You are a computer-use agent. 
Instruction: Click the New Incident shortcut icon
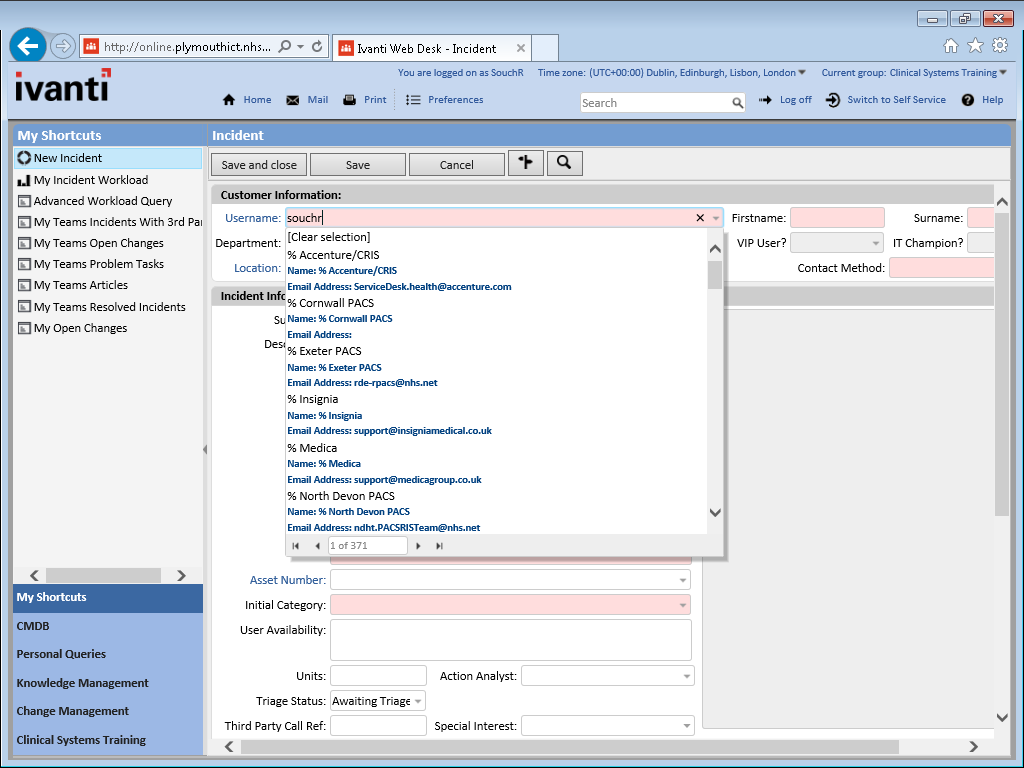[24, 158]
